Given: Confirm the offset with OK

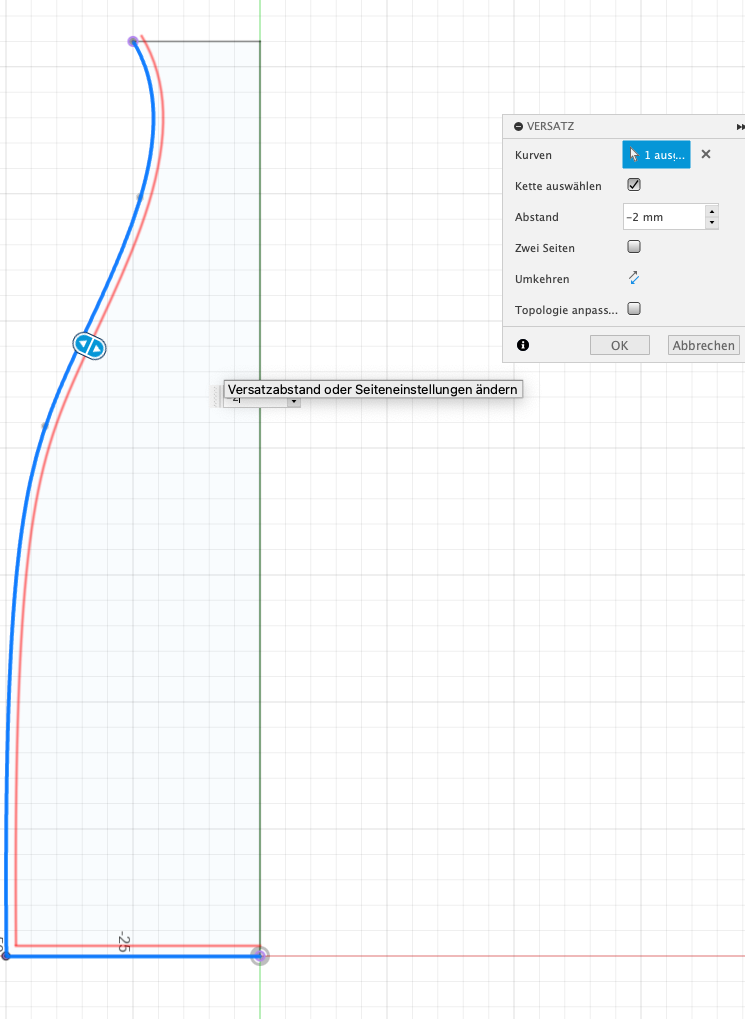Looking at the screenshot, I should [x=619, y=345].
